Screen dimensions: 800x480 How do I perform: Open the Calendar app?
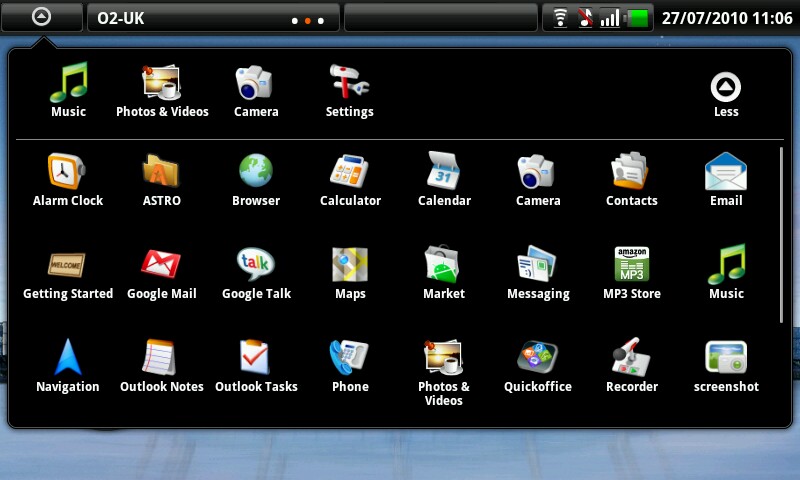tap(444, 180)
